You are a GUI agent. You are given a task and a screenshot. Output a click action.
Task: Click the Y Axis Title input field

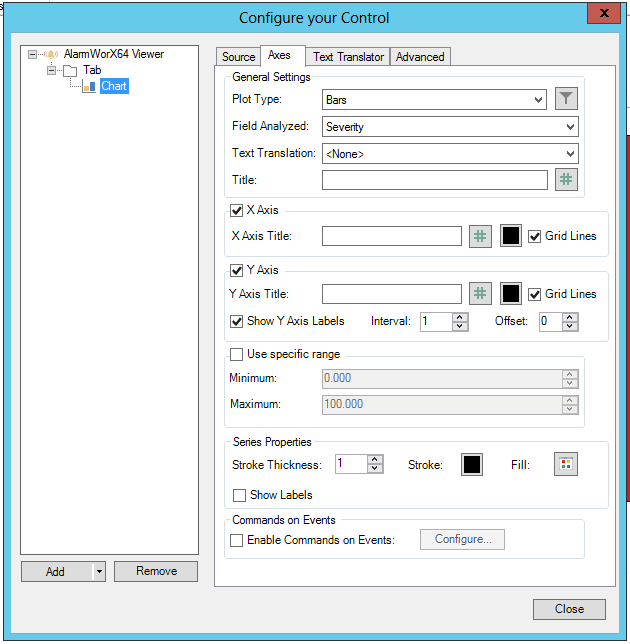pos(392,294)
